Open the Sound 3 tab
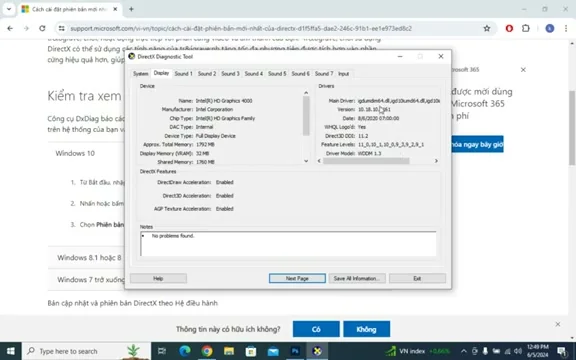576x360 pixels. [230, 74]
